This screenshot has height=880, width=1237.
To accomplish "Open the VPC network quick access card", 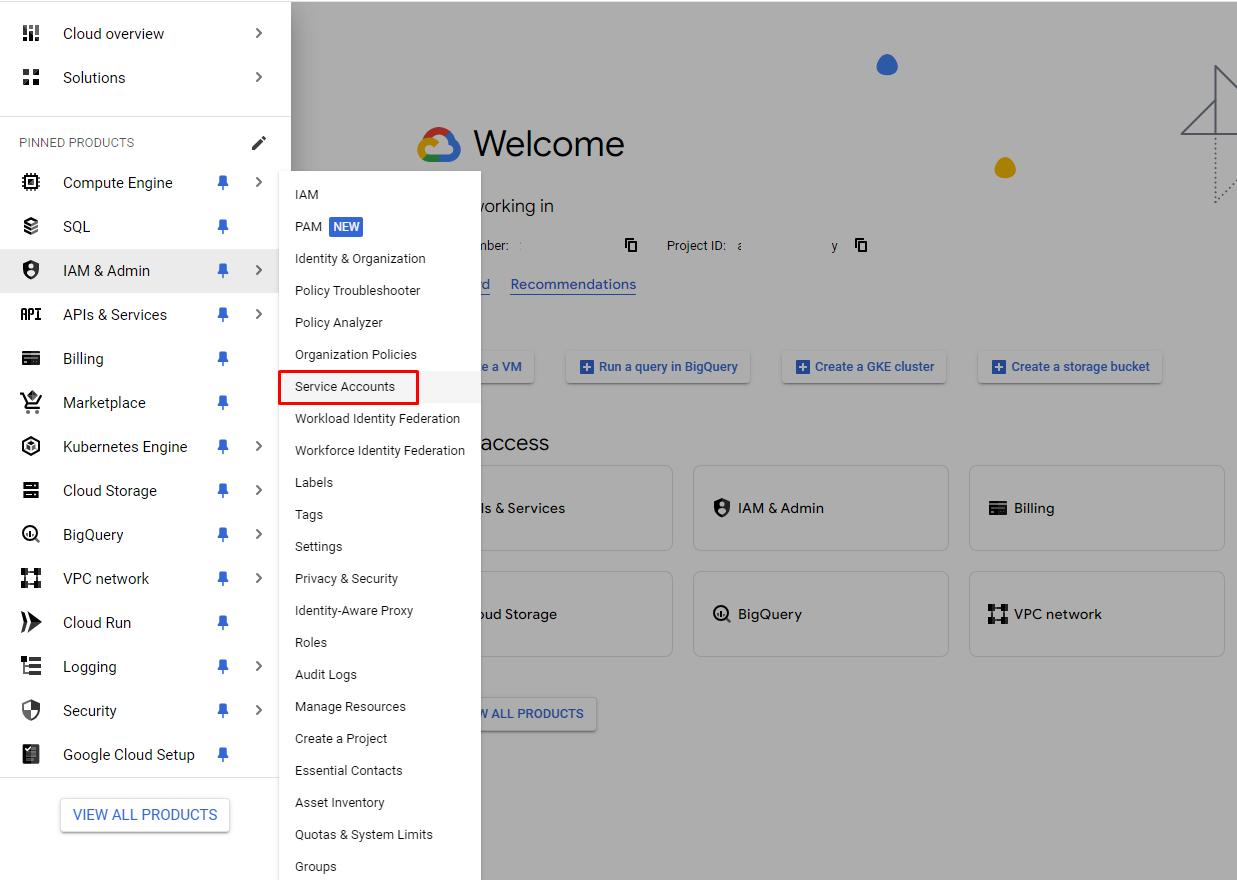I will point(1097,614).
